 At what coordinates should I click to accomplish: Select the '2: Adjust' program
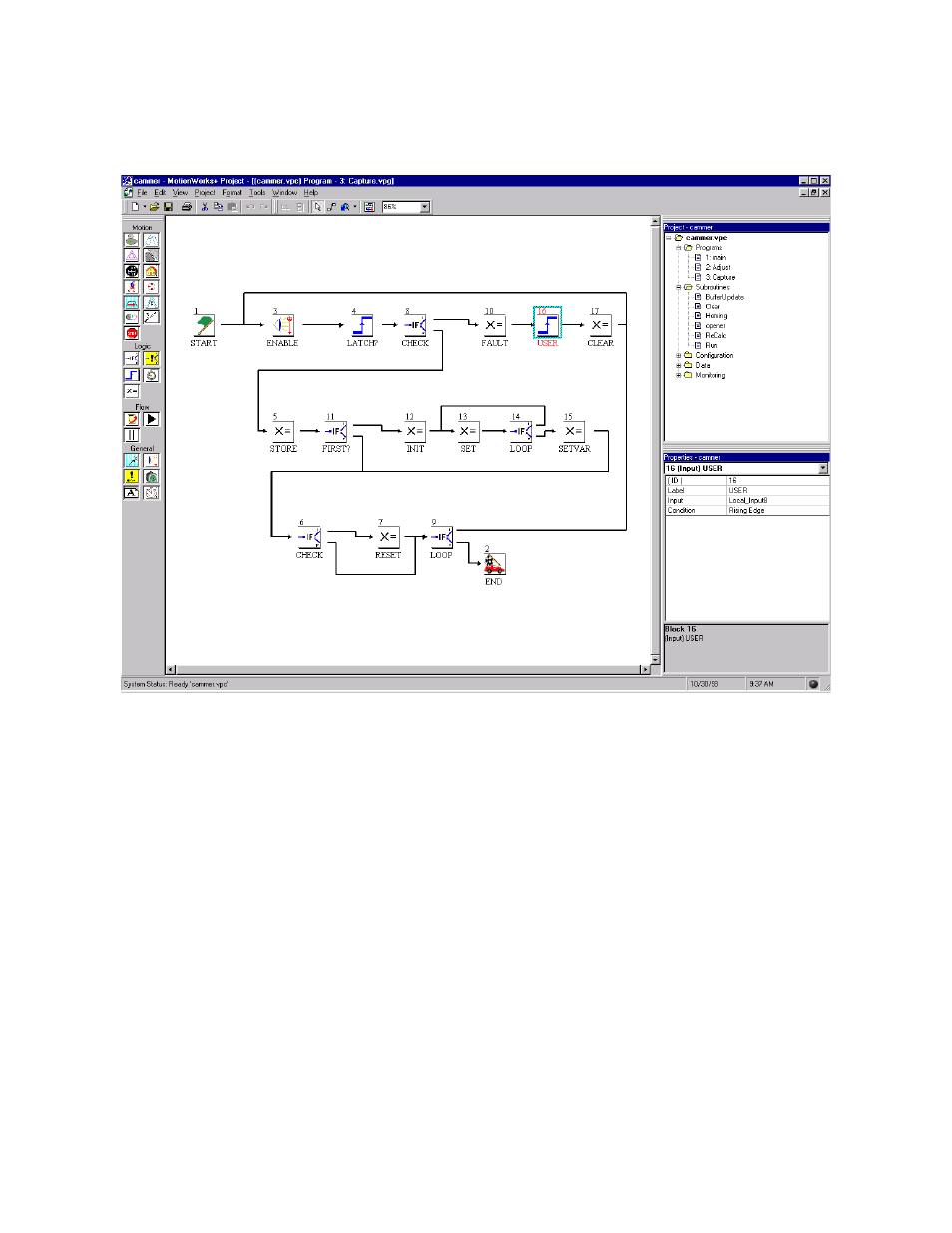coord(717,267)
